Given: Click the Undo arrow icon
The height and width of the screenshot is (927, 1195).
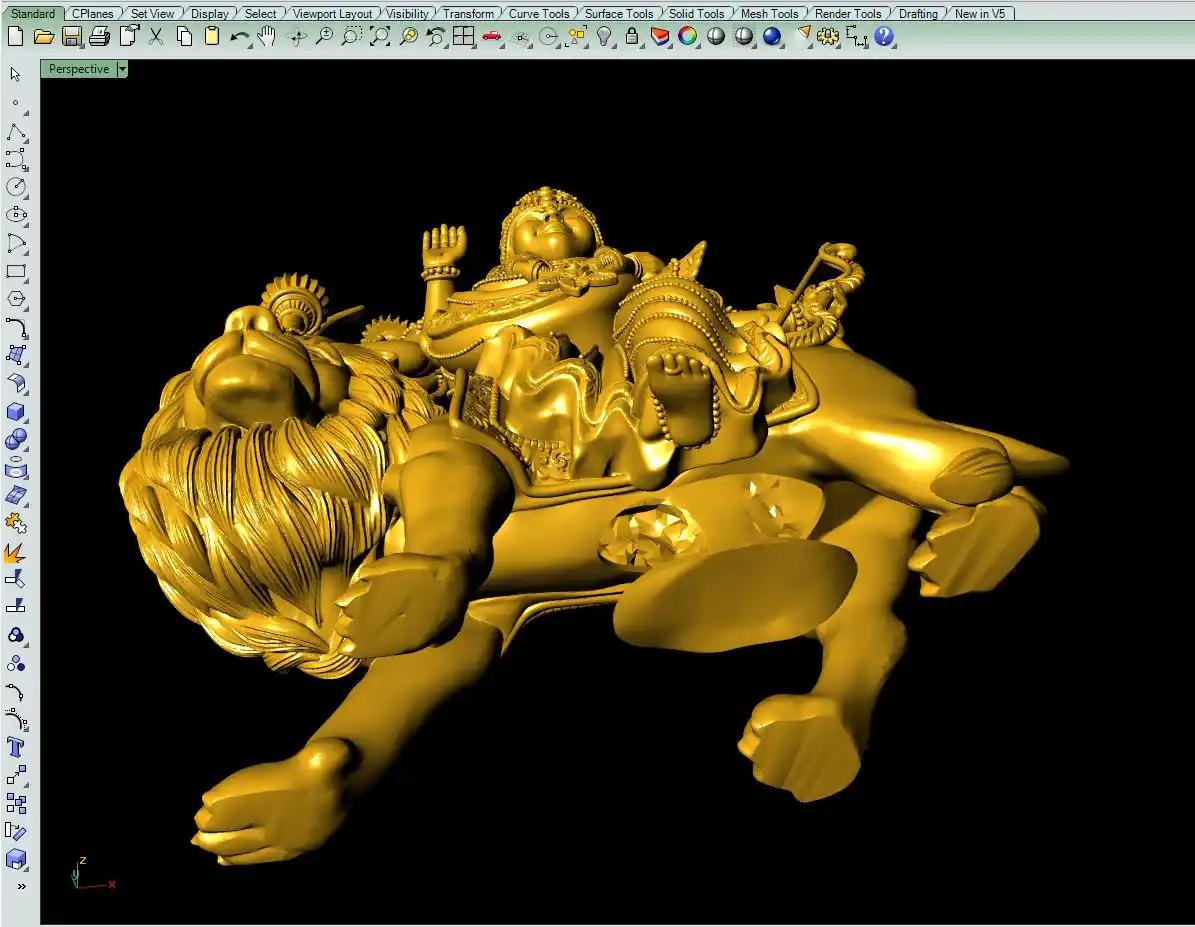Looking at the screenshot, I should tap(239, 37).
